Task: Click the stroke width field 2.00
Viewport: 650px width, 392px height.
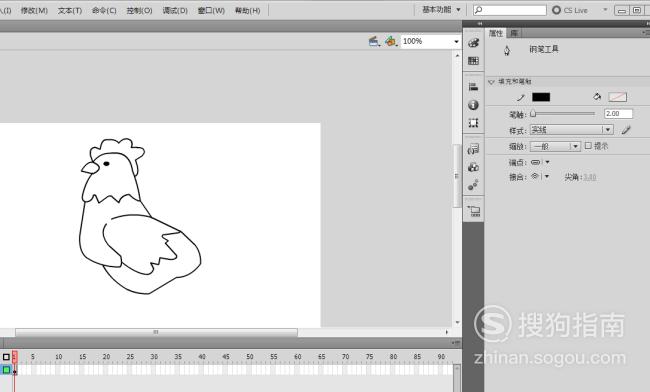Action: (618, 114)
